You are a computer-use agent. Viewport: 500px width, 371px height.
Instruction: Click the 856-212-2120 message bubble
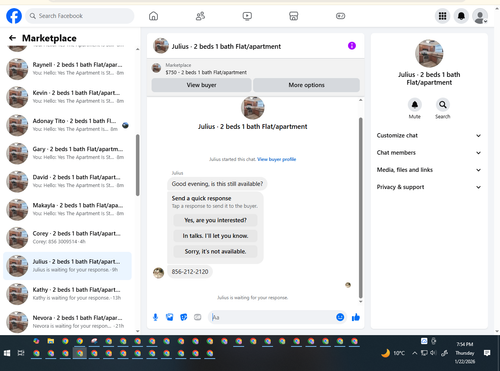pyautogui.click(x=190, y=272)
